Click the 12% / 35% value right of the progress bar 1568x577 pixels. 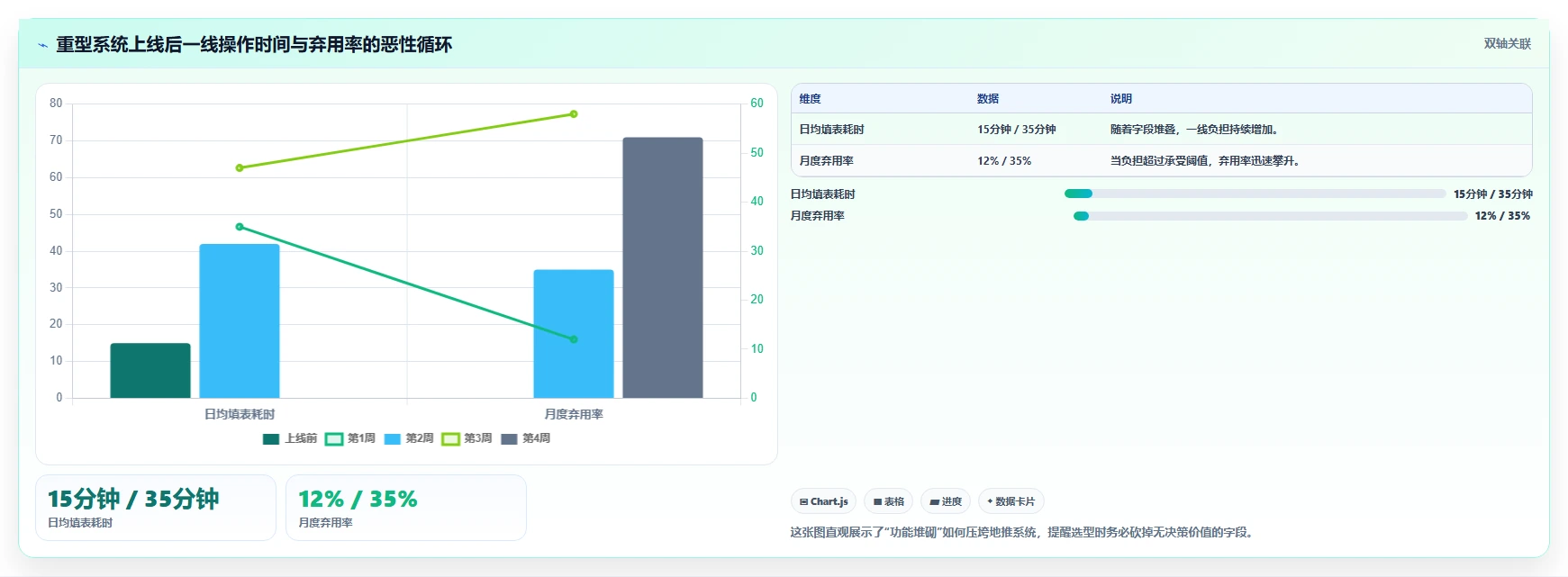(x=1502, y=216)
